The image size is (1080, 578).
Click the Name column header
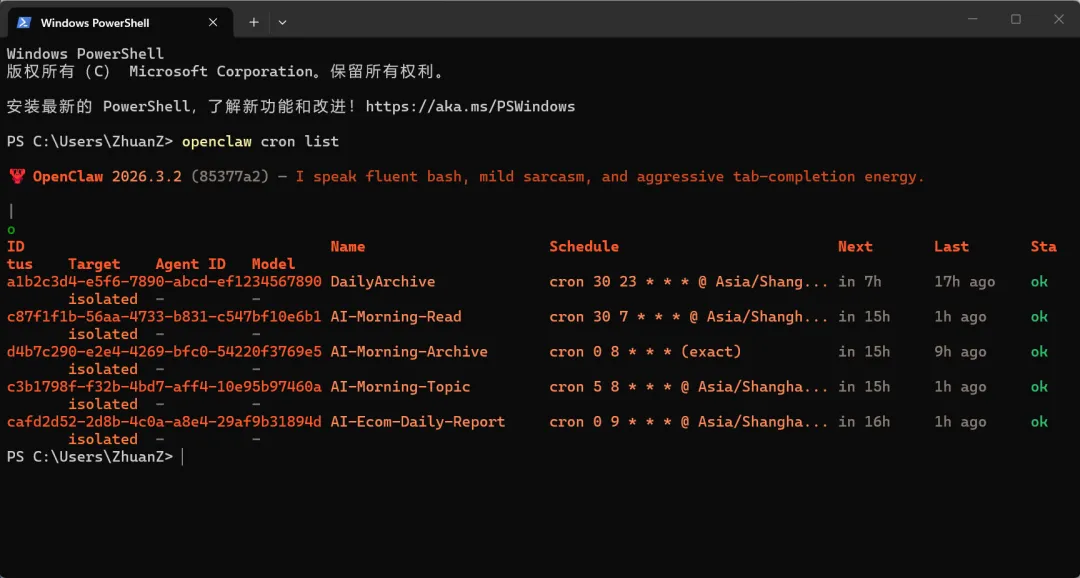[348, 247]
